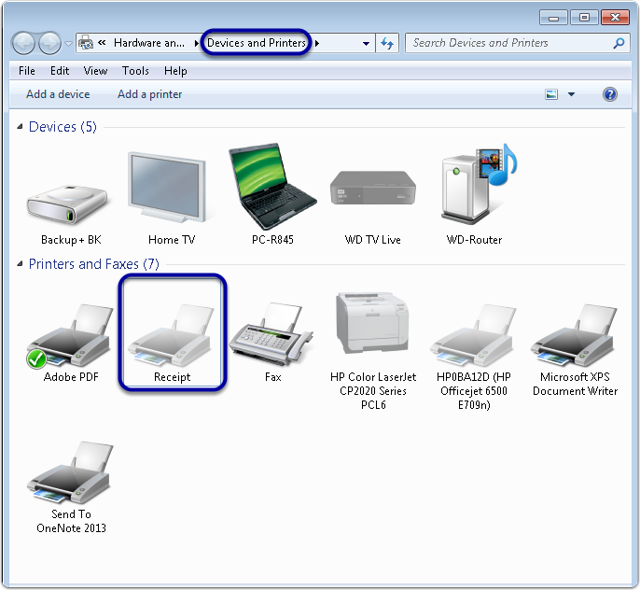Close the Devices and Printers window
Image resolution: width=640 pixels, height=590 pixels.
tap(615, 18)
